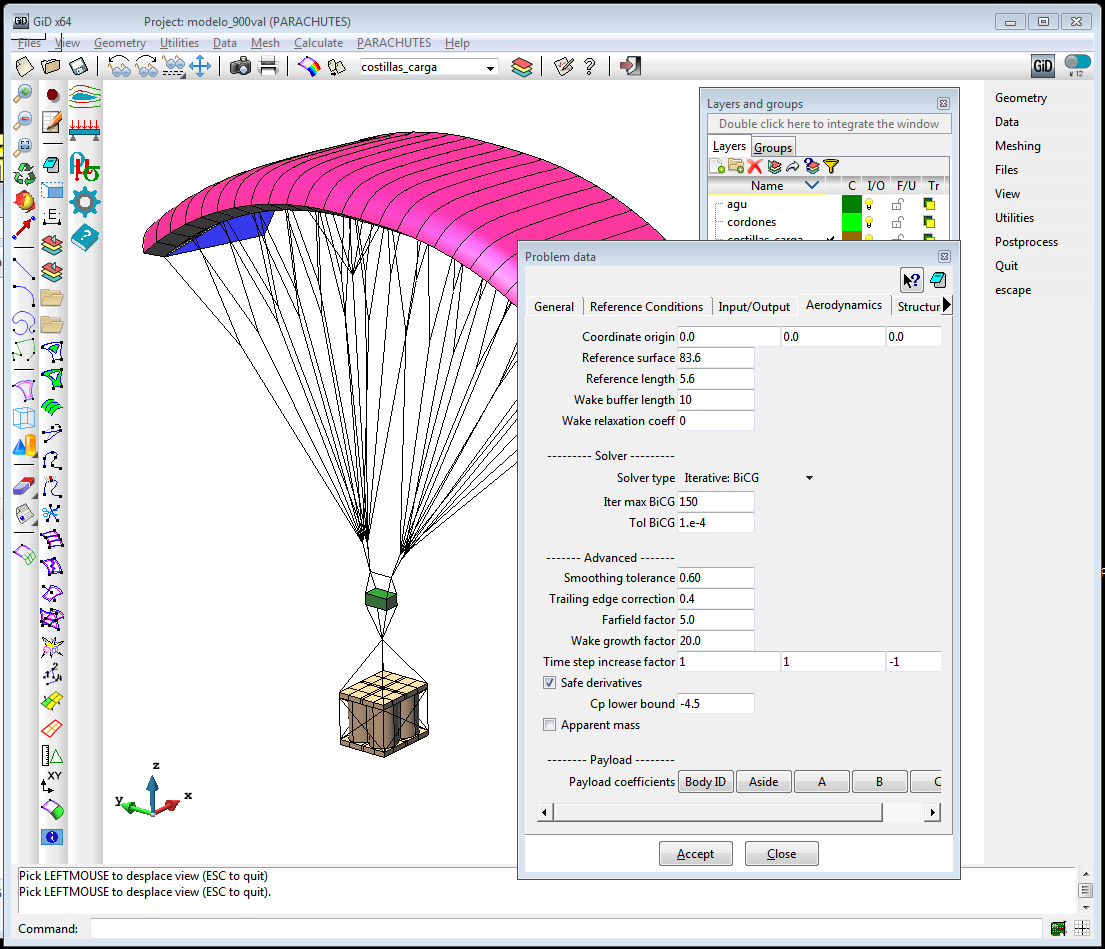Click Postprocess in the right side menu
1105x949 pixels.
(x=1025, y=242)
